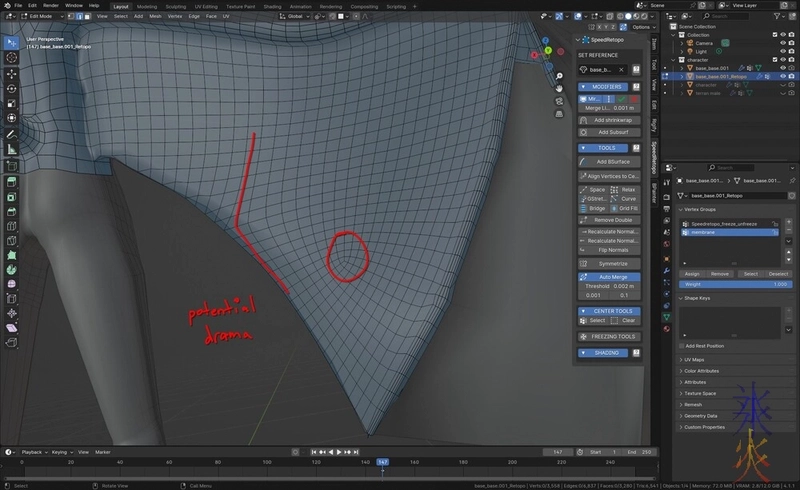The height and width of the screenshot is (490, 800).
Task: Switch to the Sculpting workspace tab
Action: [174, 5]
